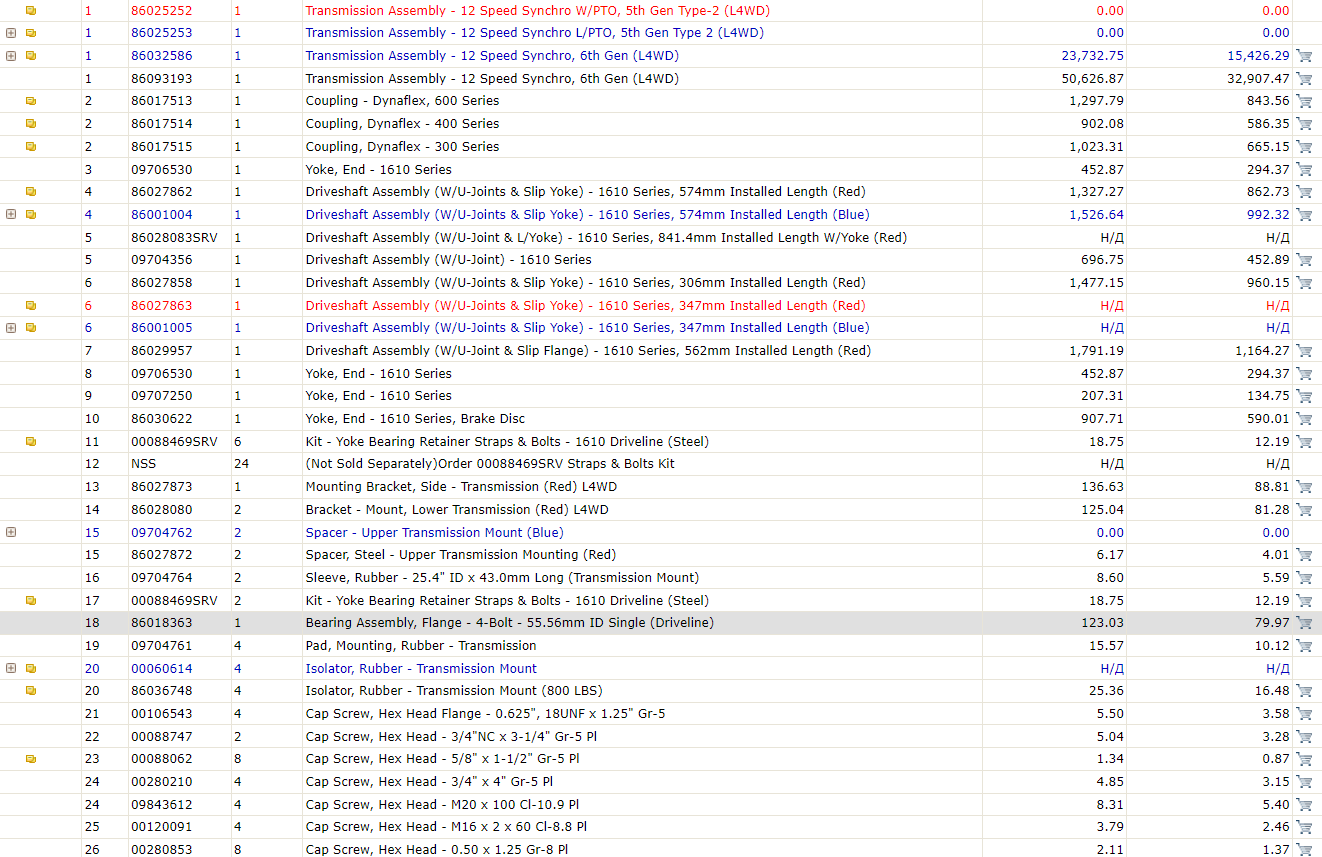Viewport: 1322px width, 857px height.
Task: Click price 50,626.87
Action: tap(1092, 79)
